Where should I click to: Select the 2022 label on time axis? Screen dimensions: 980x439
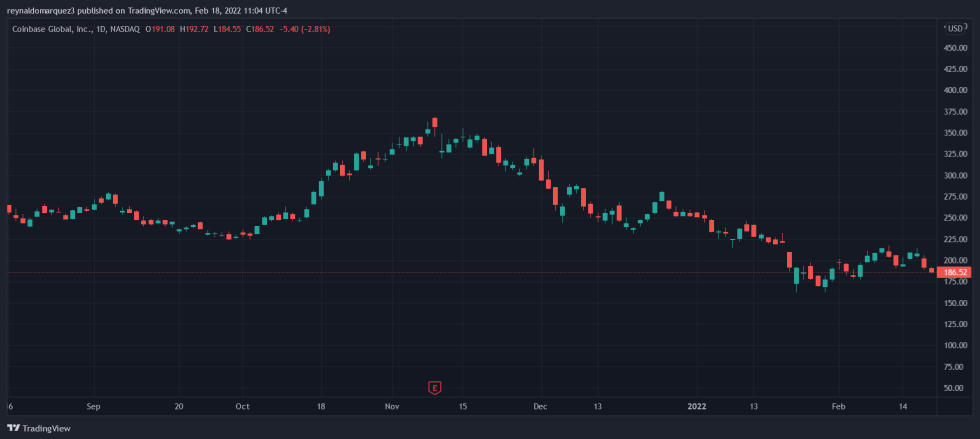click(698, 407)
